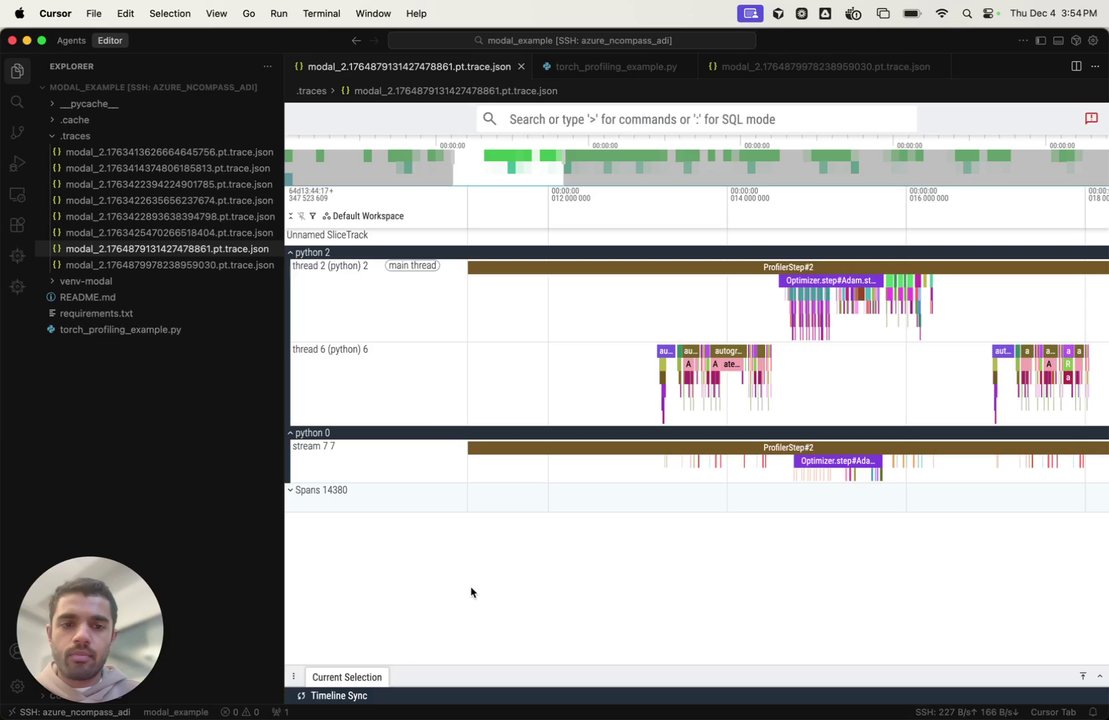This screenshot has width=1109, height=720.
Task: Click the Cursor Tab status item
Action: 1052,712
